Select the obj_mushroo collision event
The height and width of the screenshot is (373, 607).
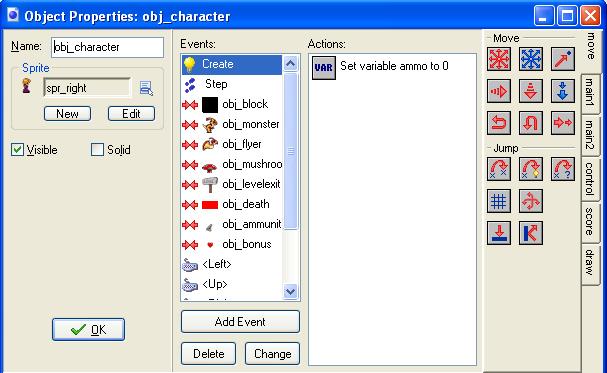click(x=232, y=165)
